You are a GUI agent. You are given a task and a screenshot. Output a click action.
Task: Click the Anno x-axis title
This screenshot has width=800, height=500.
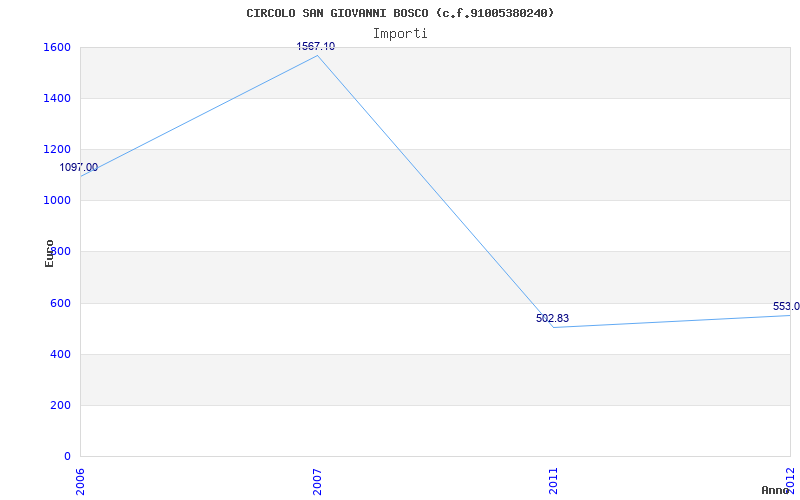(x=776, y=490)
